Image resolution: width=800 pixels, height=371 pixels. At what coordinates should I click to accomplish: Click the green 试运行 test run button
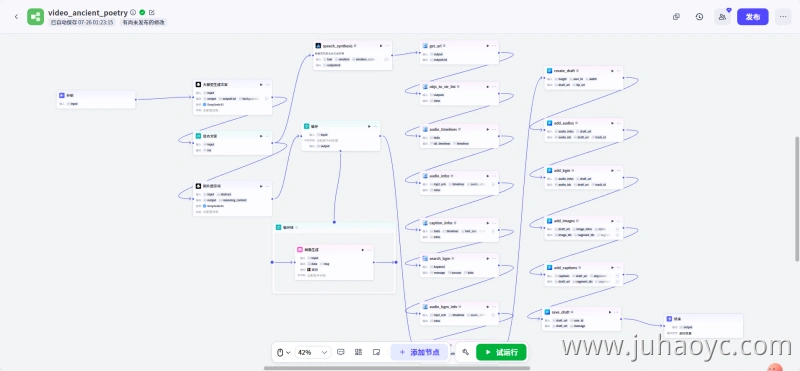coord(501,352)
